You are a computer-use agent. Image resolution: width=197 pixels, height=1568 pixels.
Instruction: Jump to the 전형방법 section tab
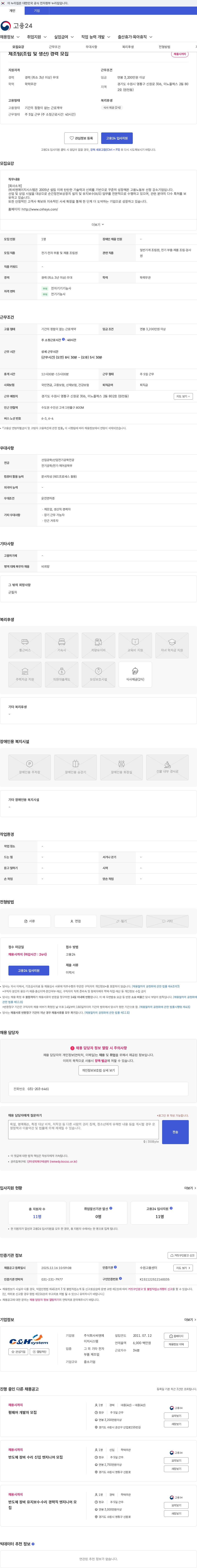(x=164, y=47)
